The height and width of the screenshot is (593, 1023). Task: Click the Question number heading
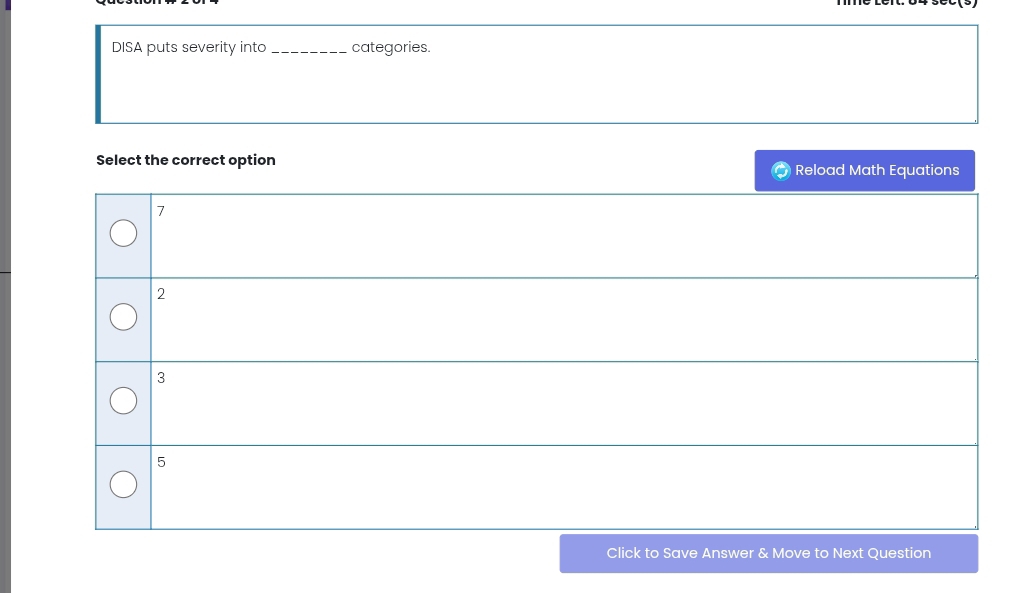click(157, 3)
